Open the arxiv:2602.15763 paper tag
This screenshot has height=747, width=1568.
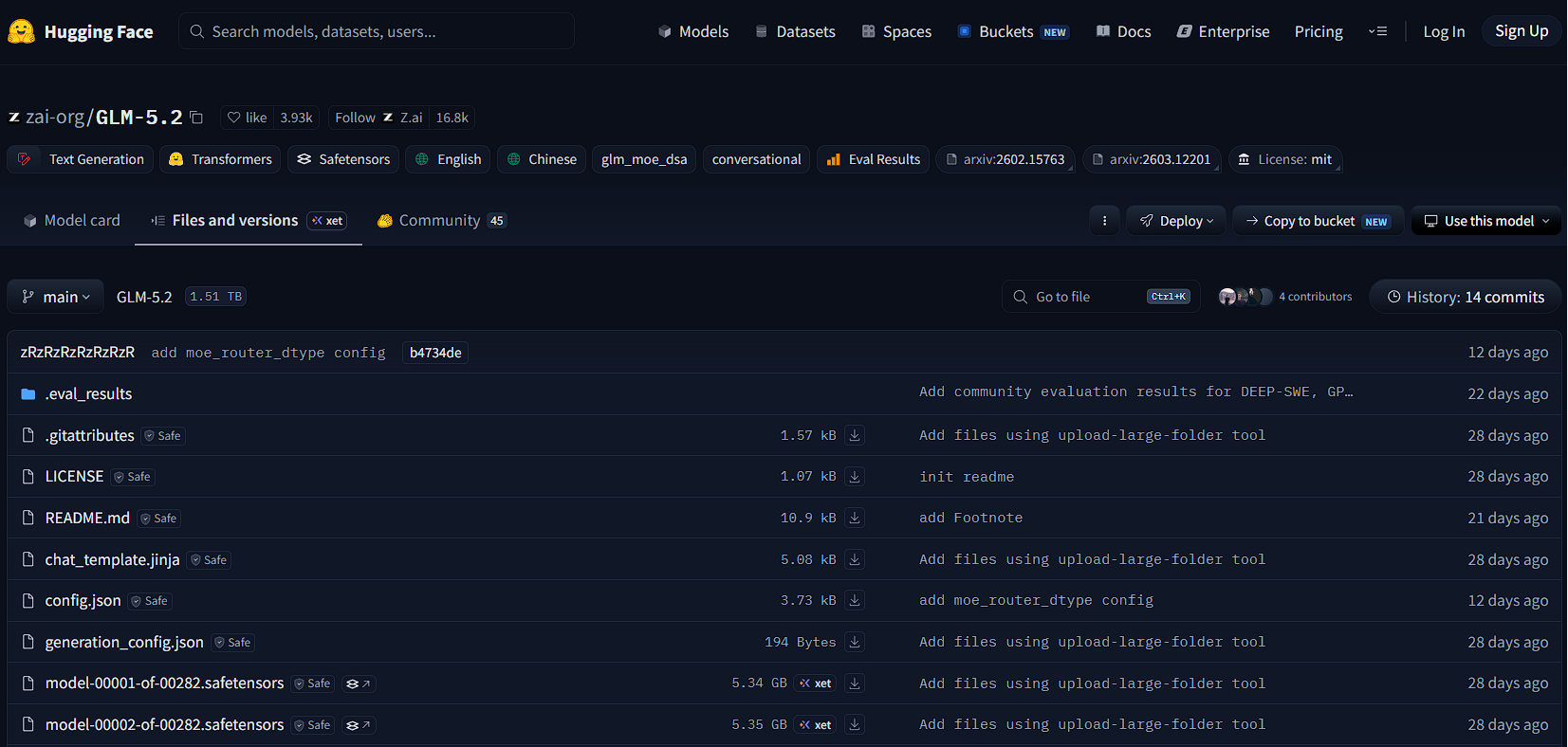(1005, 159)
